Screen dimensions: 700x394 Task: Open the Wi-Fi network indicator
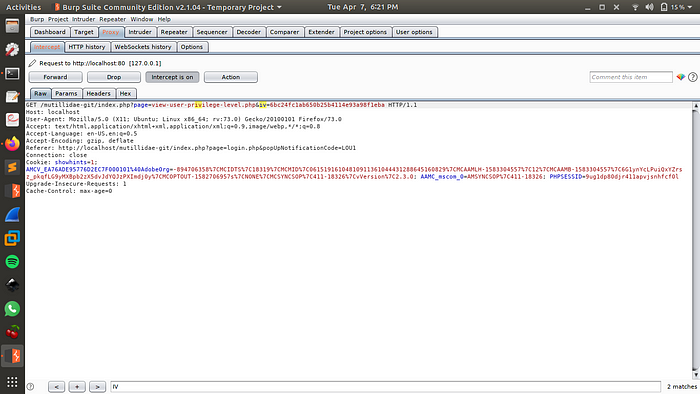[635, 7]
